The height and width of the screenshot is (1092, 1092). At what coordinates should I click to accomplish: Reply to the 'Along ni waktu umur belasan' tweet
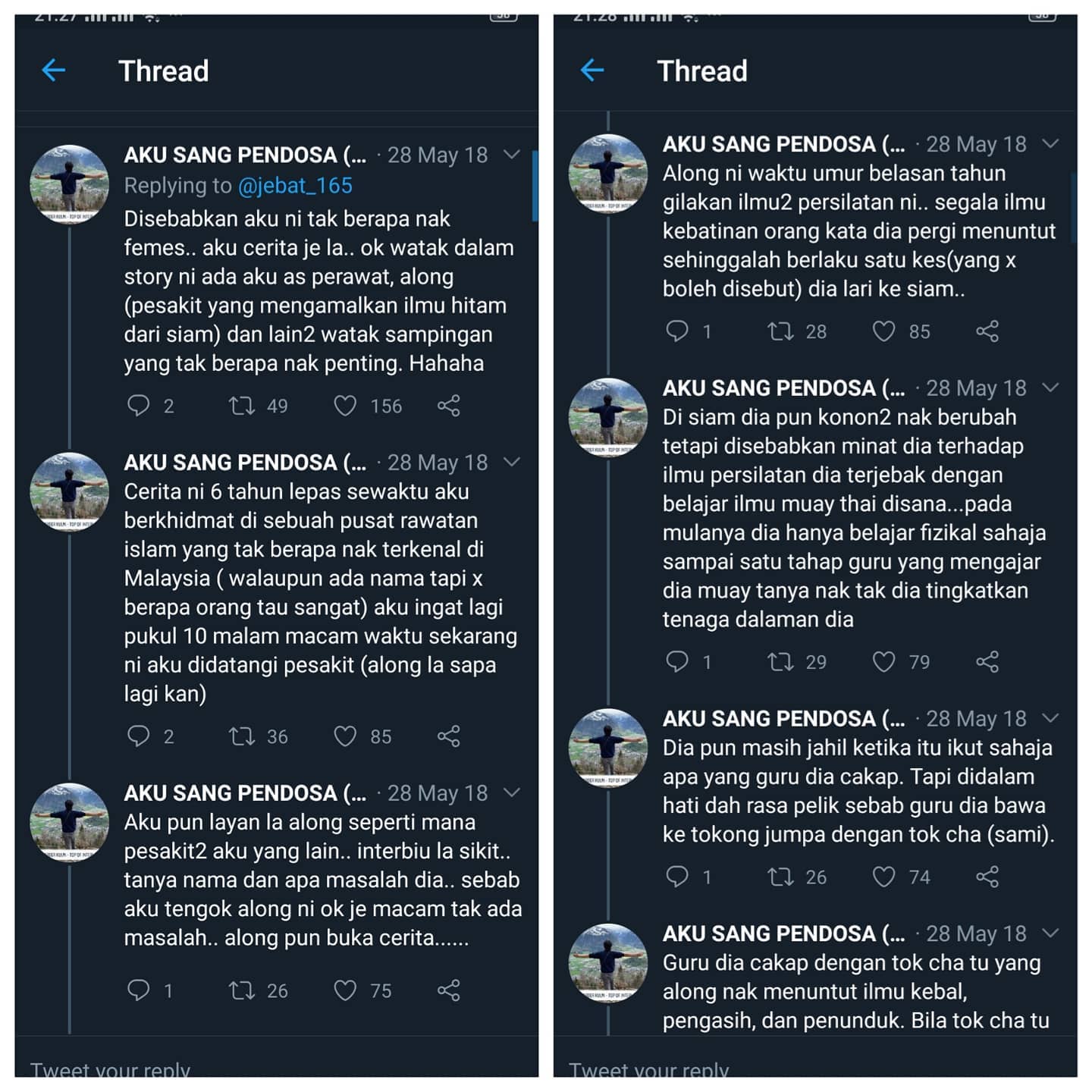pyautogui.click(x=676, y=331)
